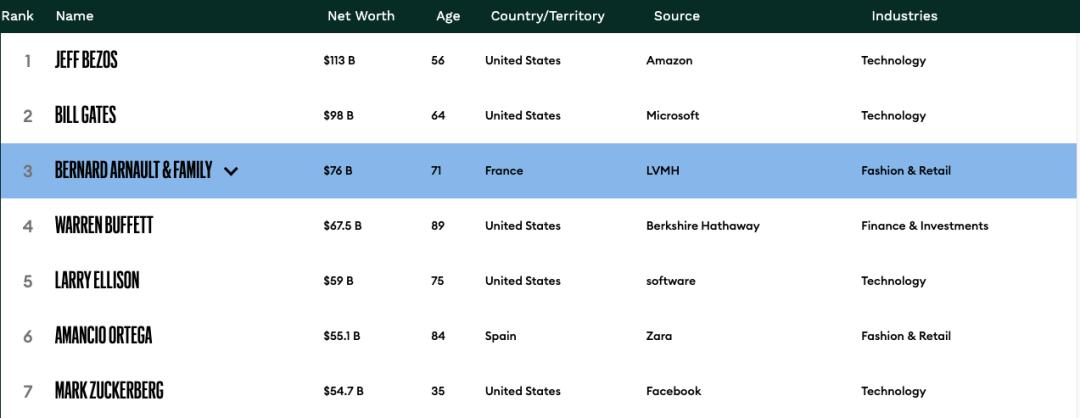Click Spain country cell for Ortega
The image size is (1080, 418).
[500, 336]
